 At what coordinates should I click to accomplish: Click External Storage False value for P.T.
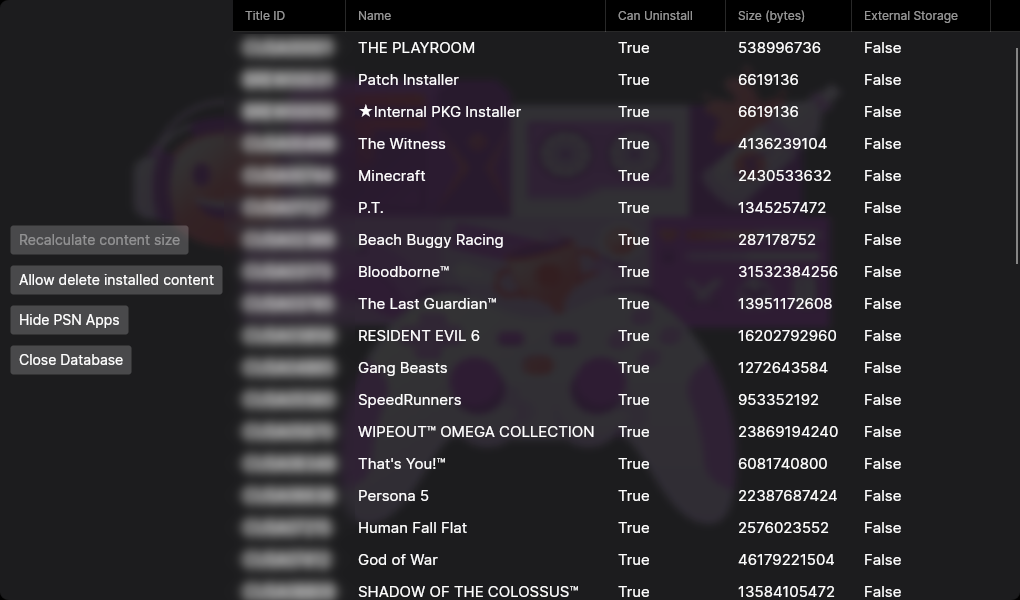883,208
